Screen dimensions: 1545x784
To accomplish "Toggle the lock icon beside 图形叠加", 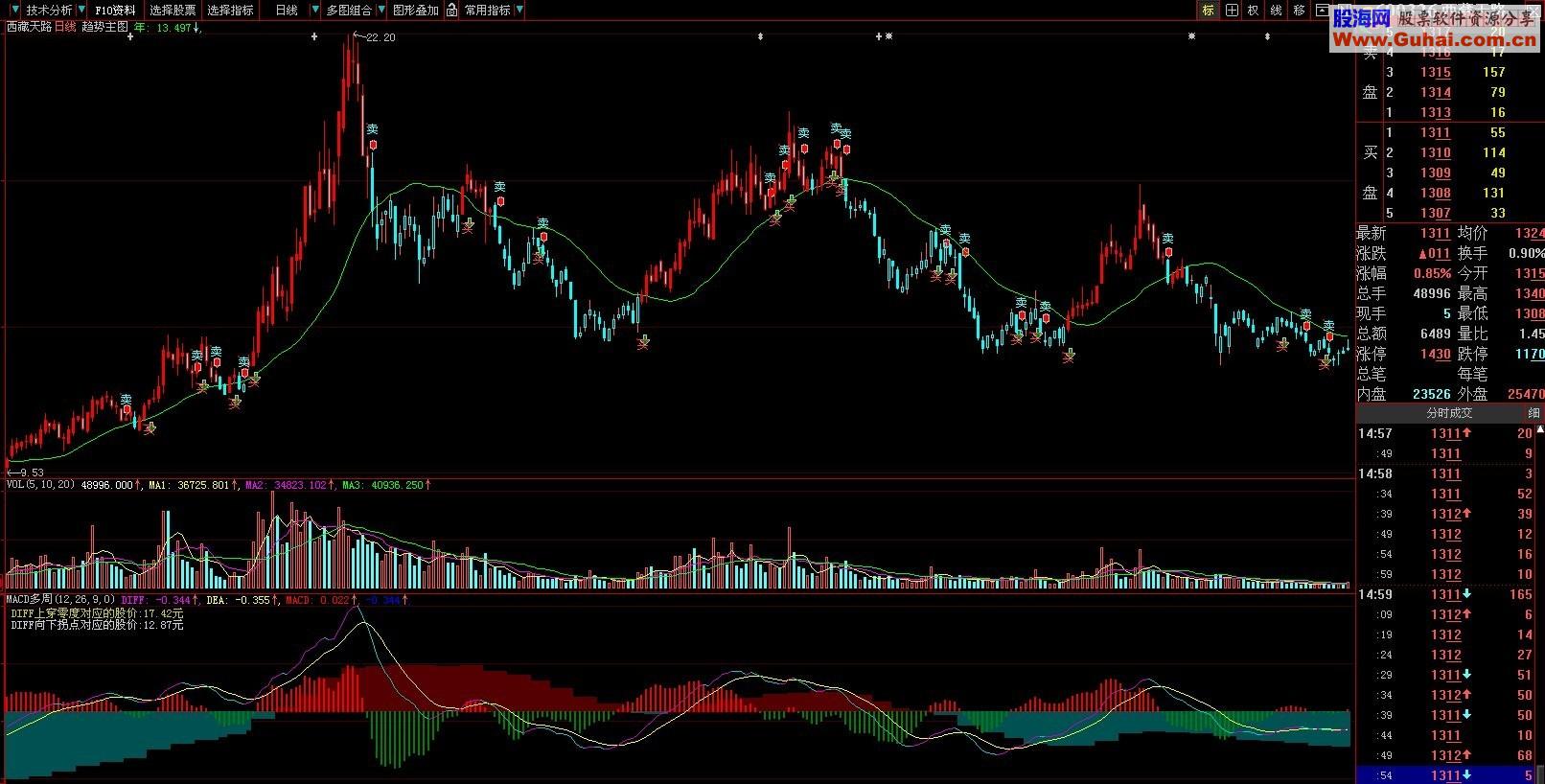I will pos(450,10).
